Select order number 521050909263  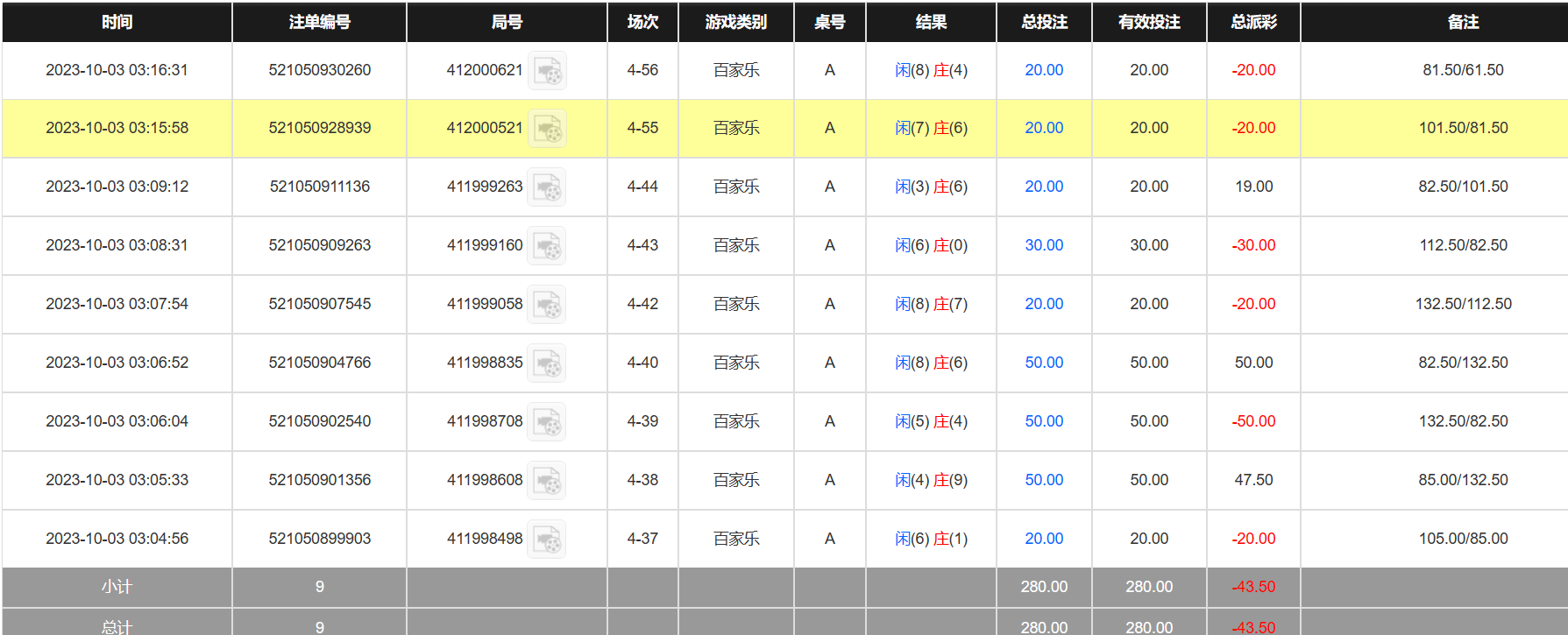tap(320, 245)
